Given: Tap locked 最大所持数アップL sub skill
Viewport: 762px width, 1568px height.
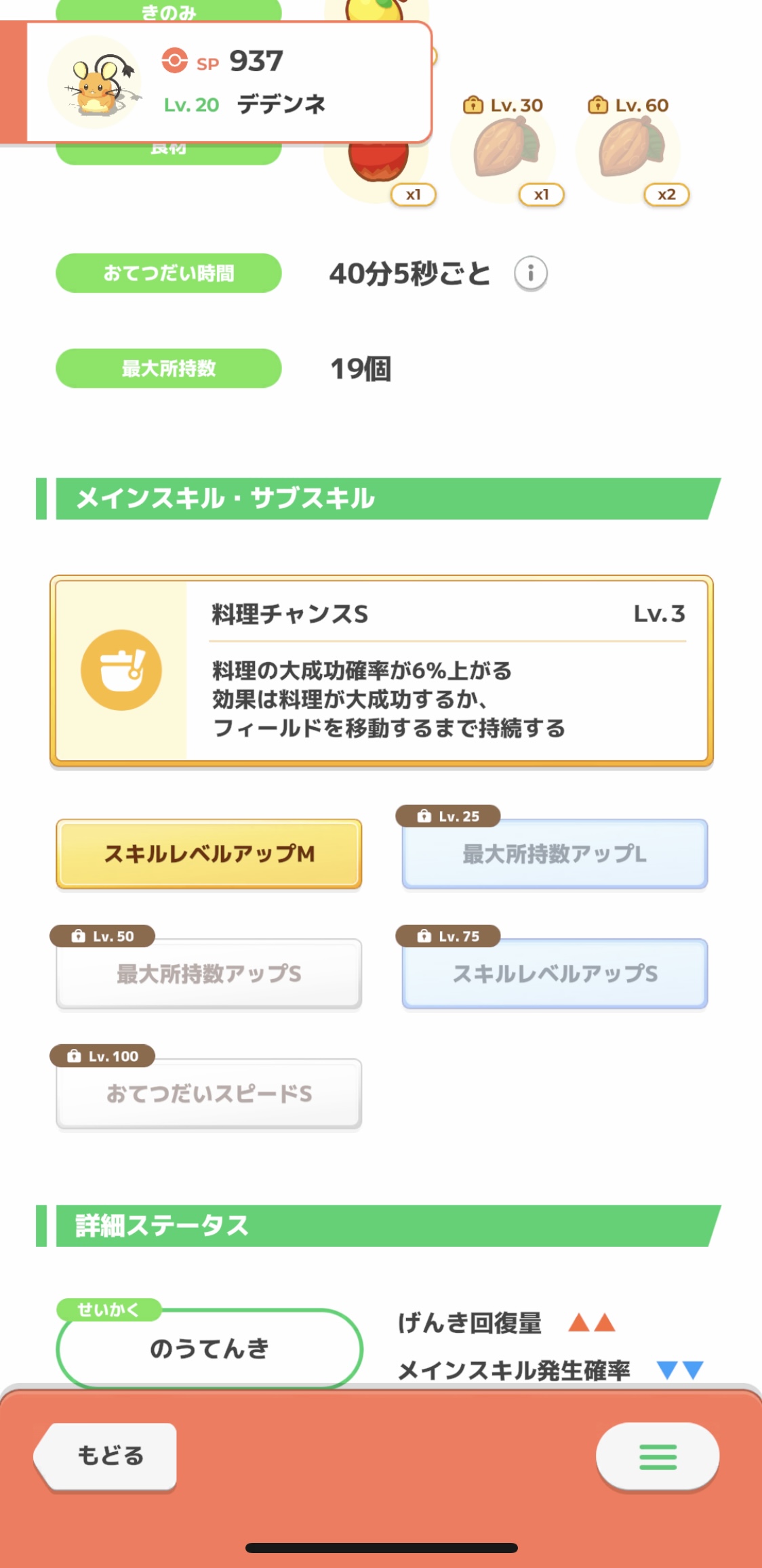Looking at the screenshot, I should [x=555, y=854].
